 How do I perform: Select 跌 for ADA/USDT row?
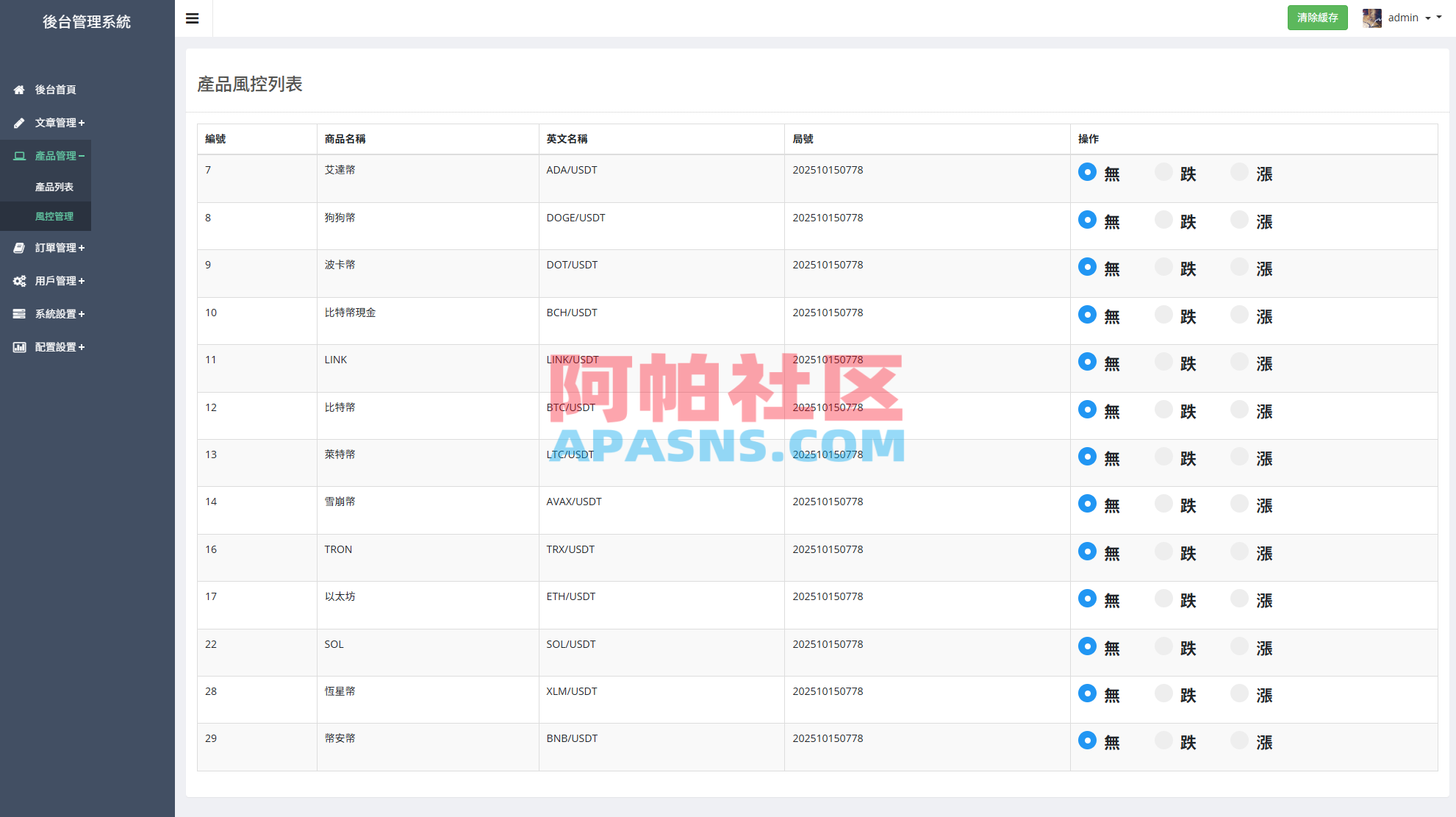1163,171
